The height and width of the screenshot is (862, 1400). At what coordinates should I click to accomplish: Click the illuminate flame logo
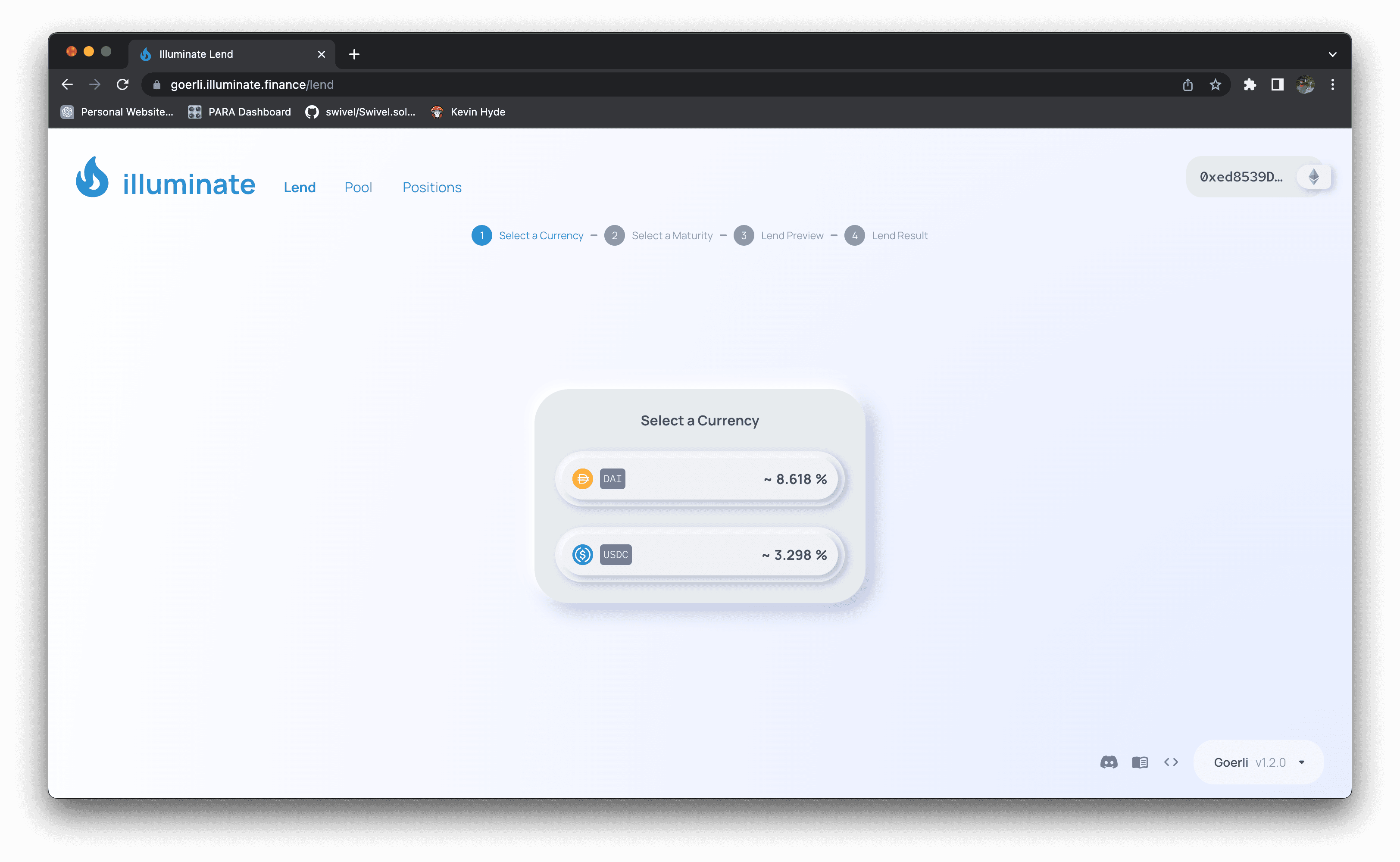point(92,177)
